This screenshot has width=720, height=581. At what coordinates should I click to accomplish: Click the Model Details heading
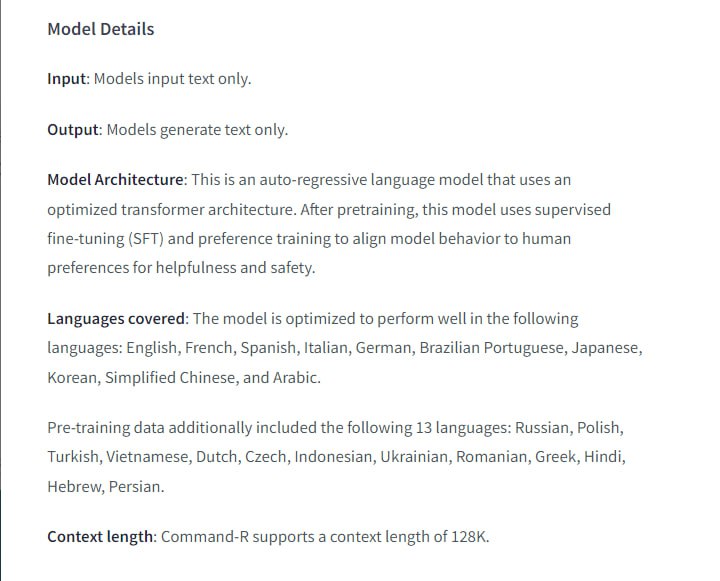(100, 29)
